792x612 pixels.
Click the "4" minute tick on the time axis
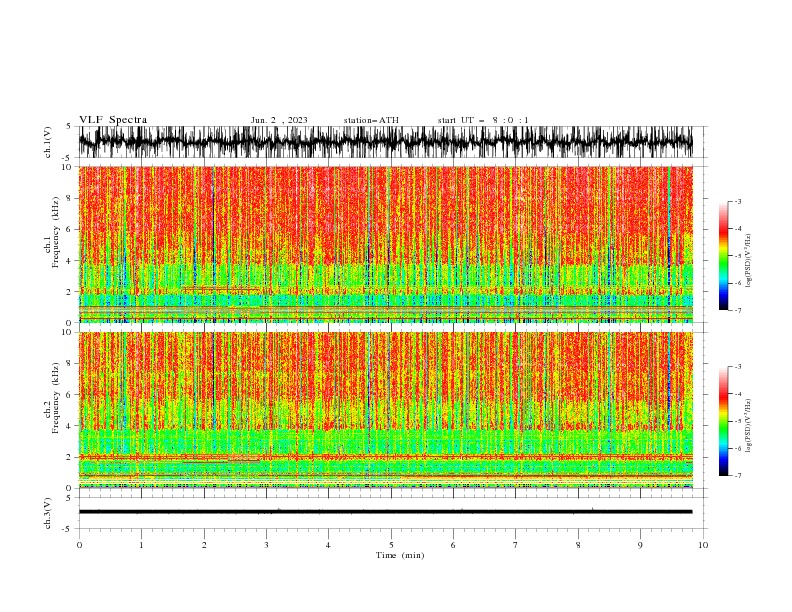(x=328, y=545)
